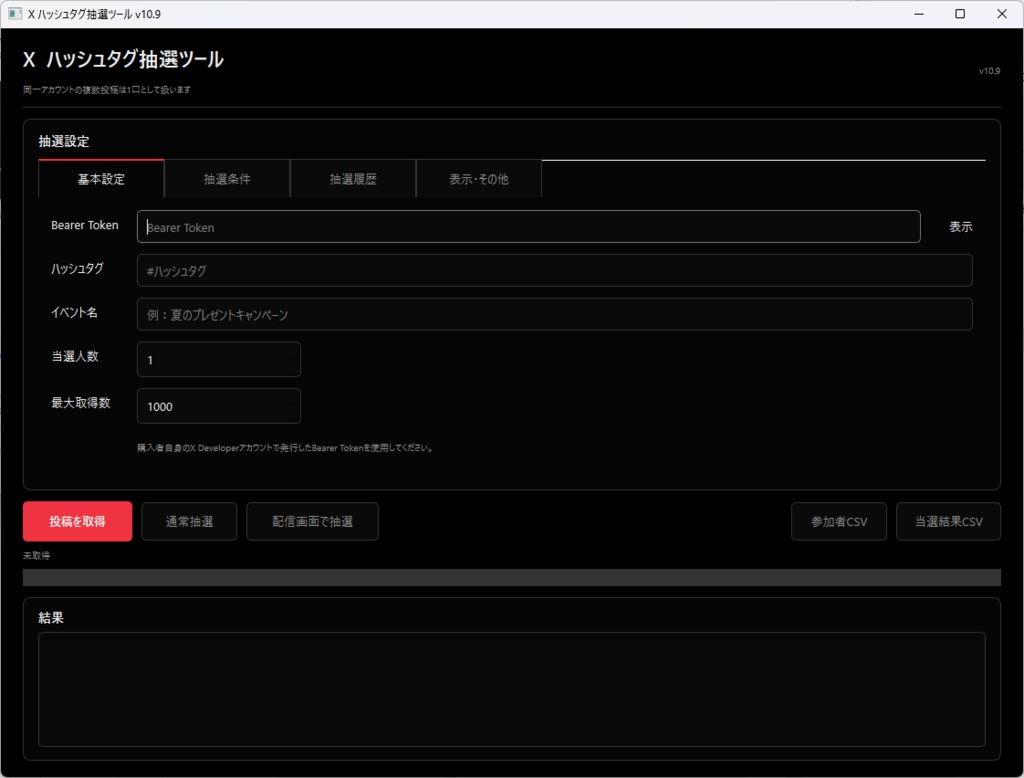This screenshot has width=1024, height=778.
Task: Close the ハッシュタグ抽選ツール window
Action: (1002, 14)
